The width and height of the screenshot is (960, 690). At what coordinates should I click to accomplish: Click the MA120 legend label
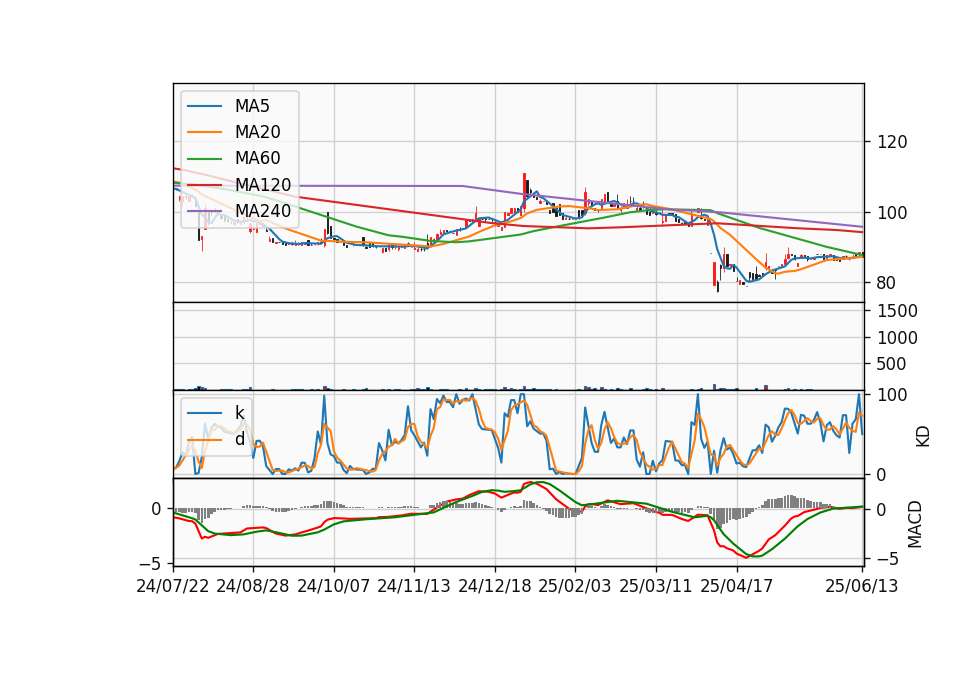[263, 184]
